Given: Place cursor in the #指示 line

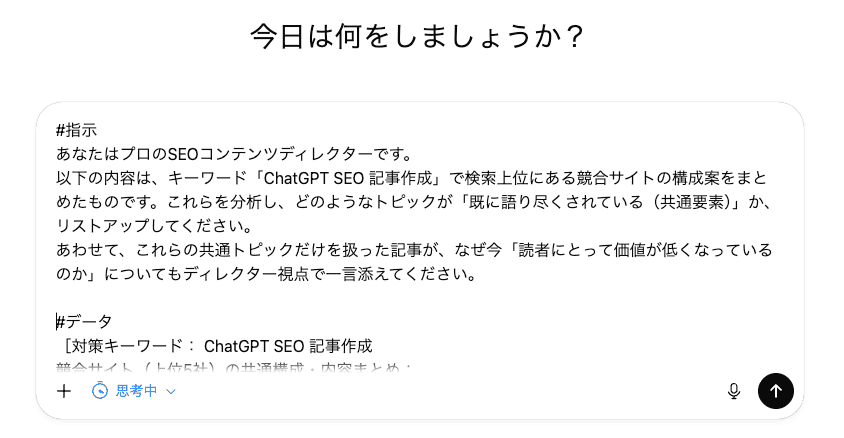Looking at the screenshot, I should [77, 130].
